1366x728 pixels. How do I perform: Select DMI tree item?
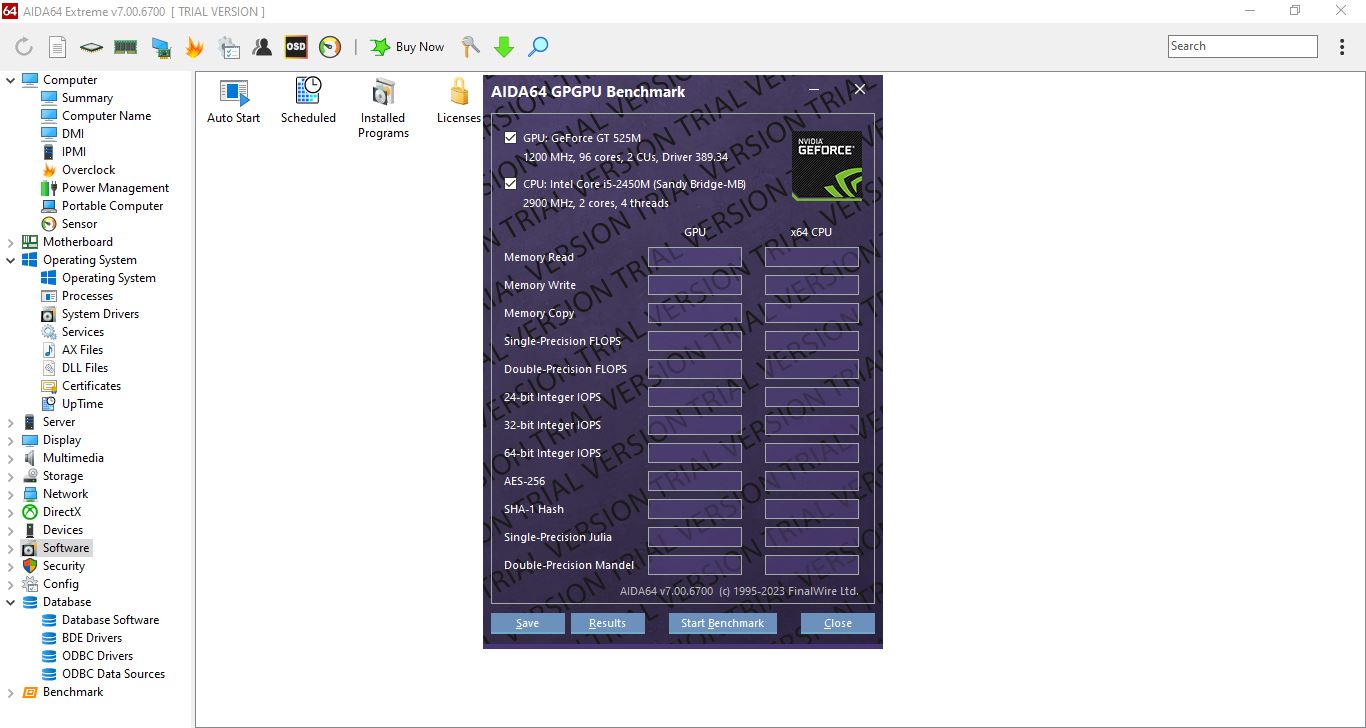coord(73,134)
